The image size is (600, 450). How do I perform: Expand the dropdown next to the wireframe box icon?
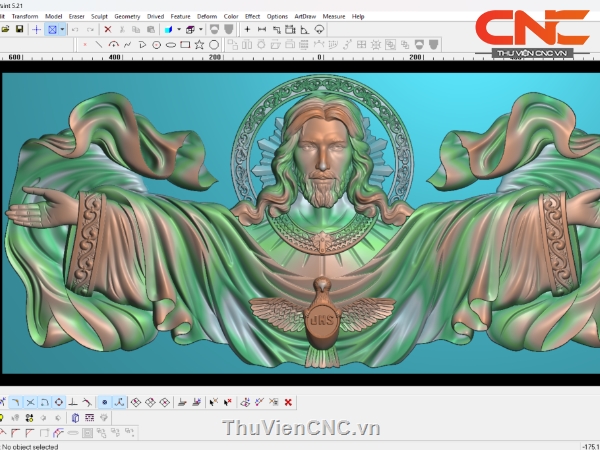click(x=204, y=30)
